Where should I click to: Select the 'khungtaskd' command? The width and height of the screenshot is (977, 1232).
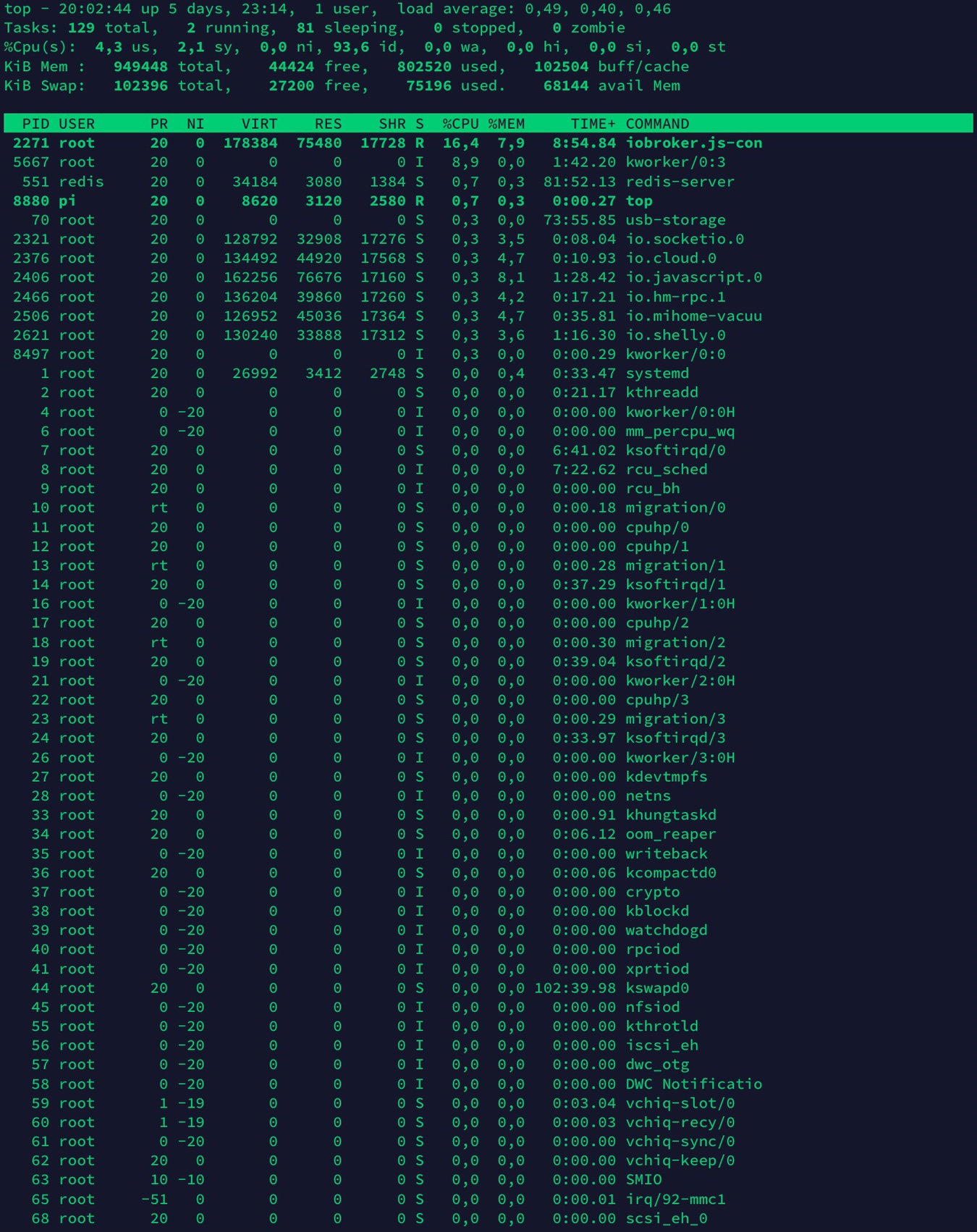click(x=671, y=815)
